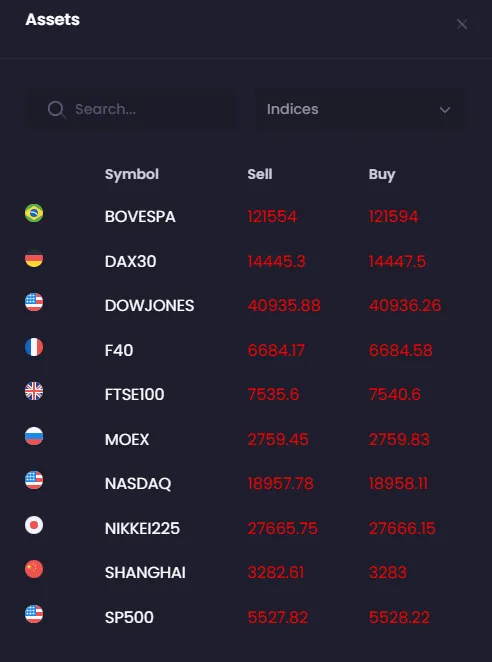
Task: Click the Sell column header
Action: click(x=260, y=174)
